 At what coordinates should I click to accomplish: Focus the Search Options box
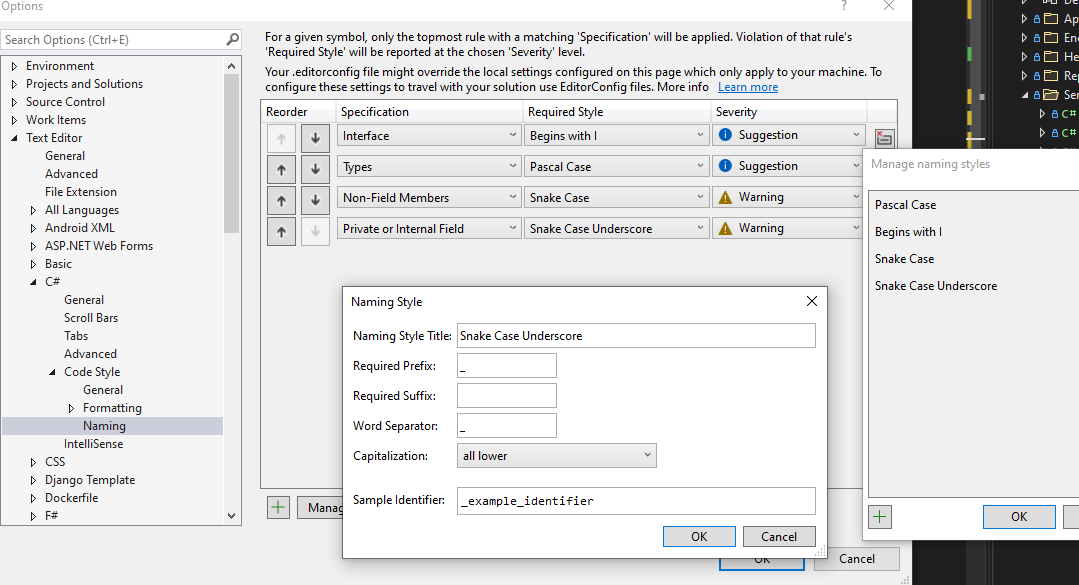(x=114, y=40)
